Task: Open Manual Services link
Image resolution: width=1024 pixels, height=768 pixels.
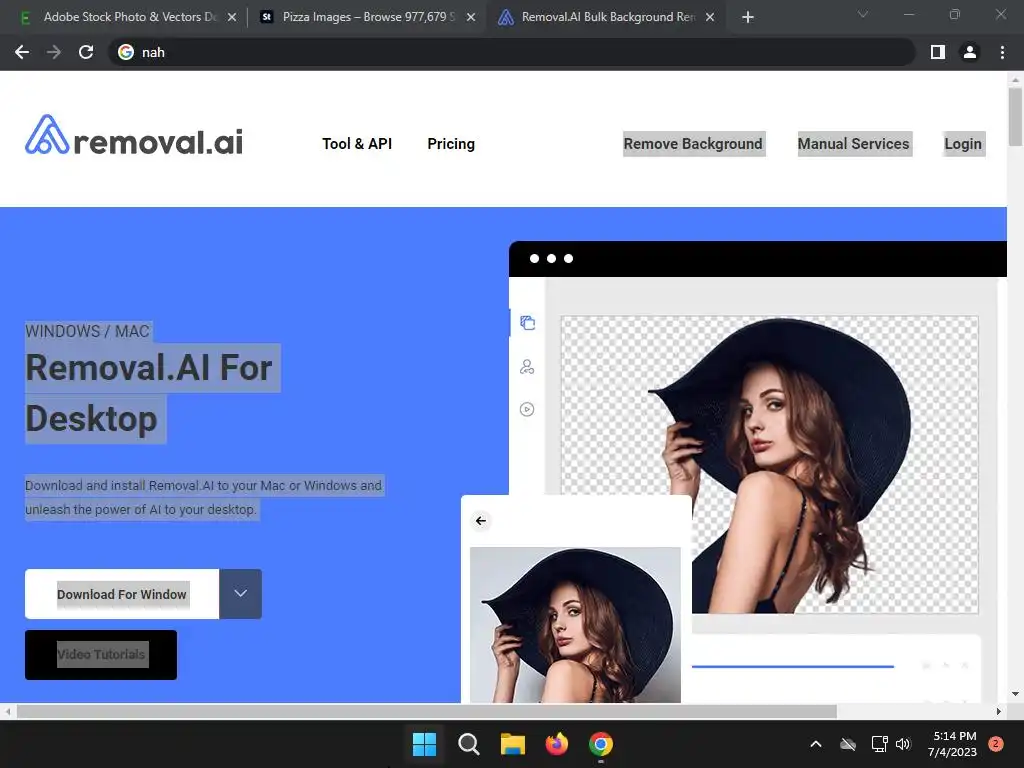Action: (854, 144)
